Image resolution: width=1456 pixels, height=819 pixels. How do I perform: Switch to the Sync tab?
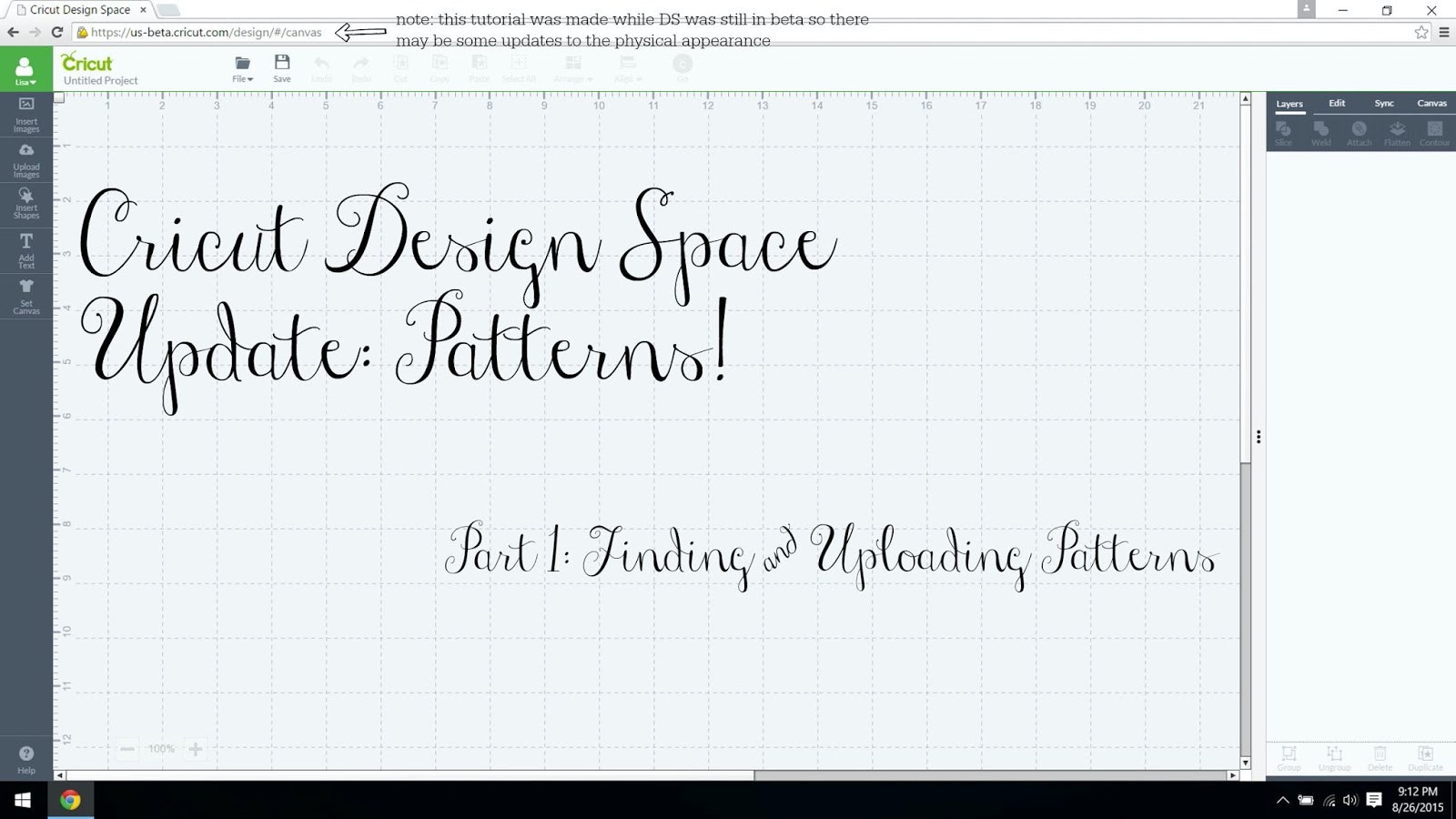tap(1384, 104)
